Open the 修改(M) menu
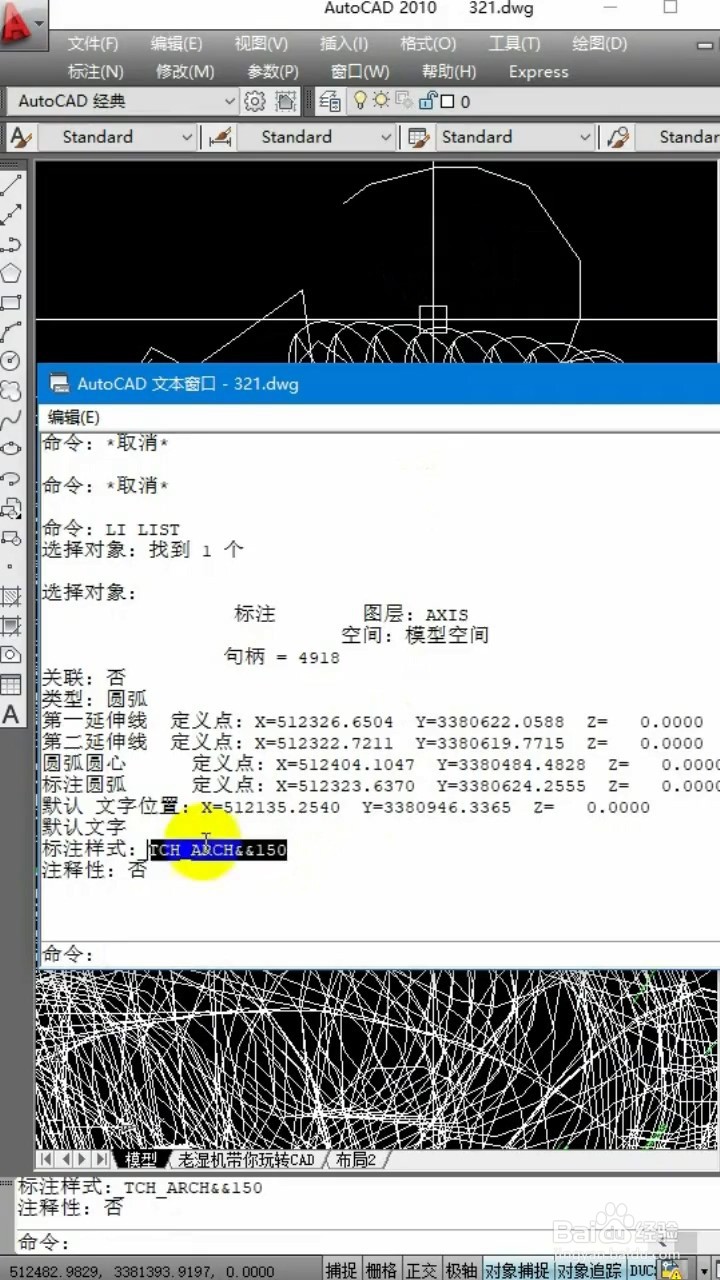This screenshot has height=1280, width=720. pyautogui.click(x=186, y=72)
